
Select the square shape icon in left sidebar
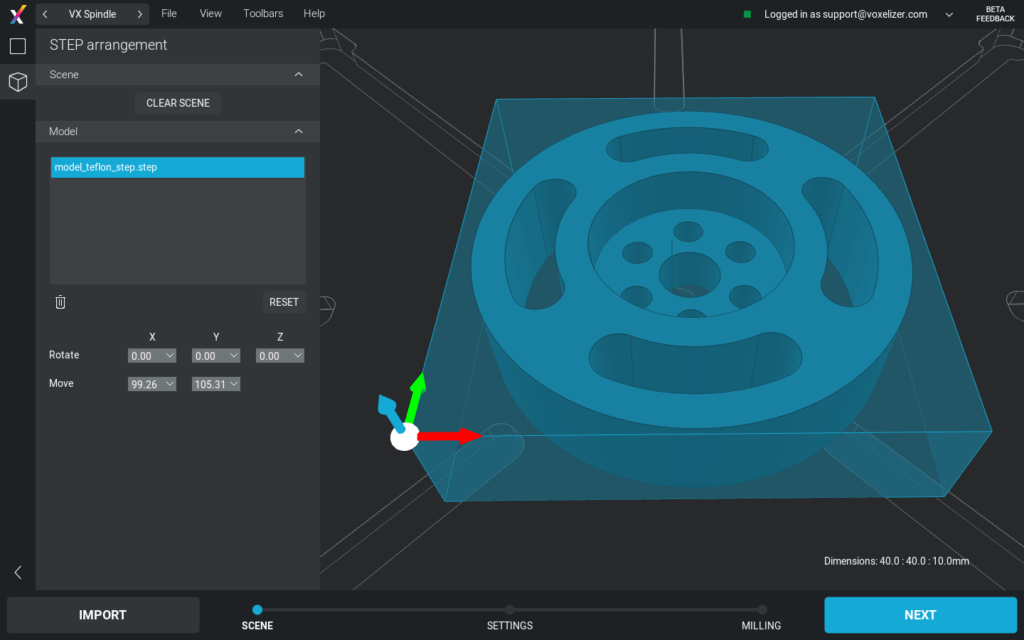coord(17,45)
